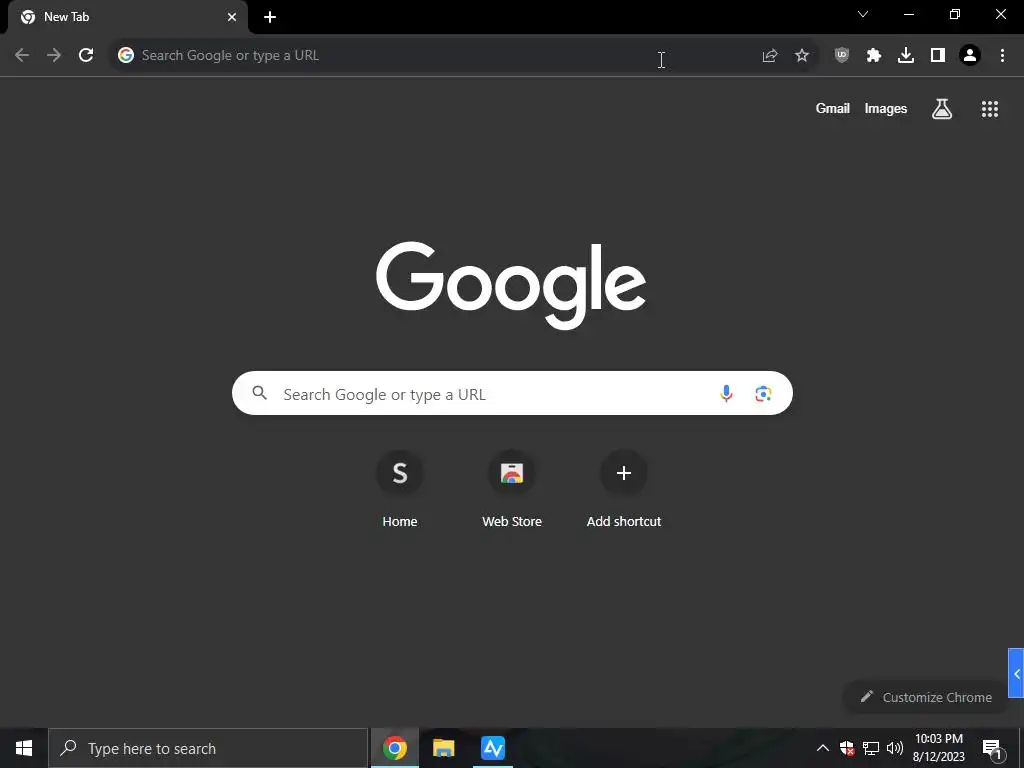Click the taskbar search box

[x=208, y=748]
